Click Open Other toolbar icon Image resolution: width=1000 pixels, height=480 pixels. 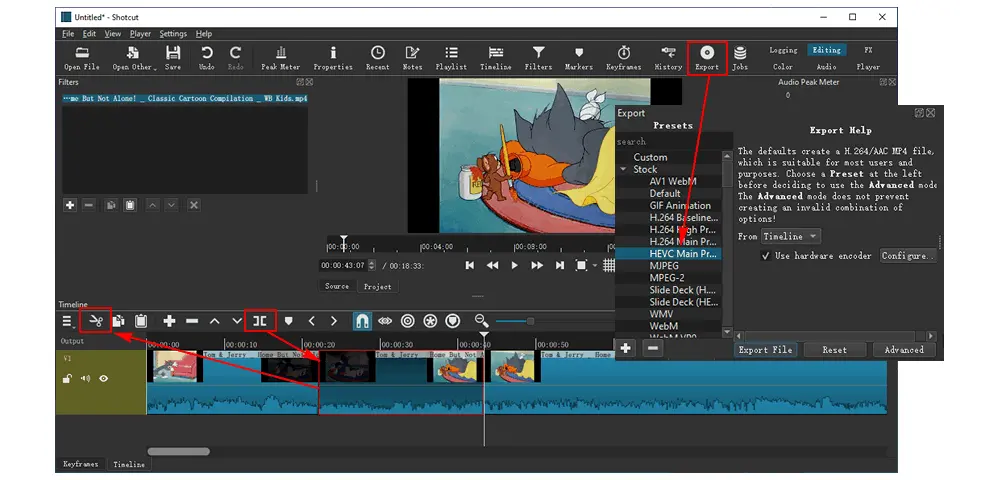[x=133, y=58]
